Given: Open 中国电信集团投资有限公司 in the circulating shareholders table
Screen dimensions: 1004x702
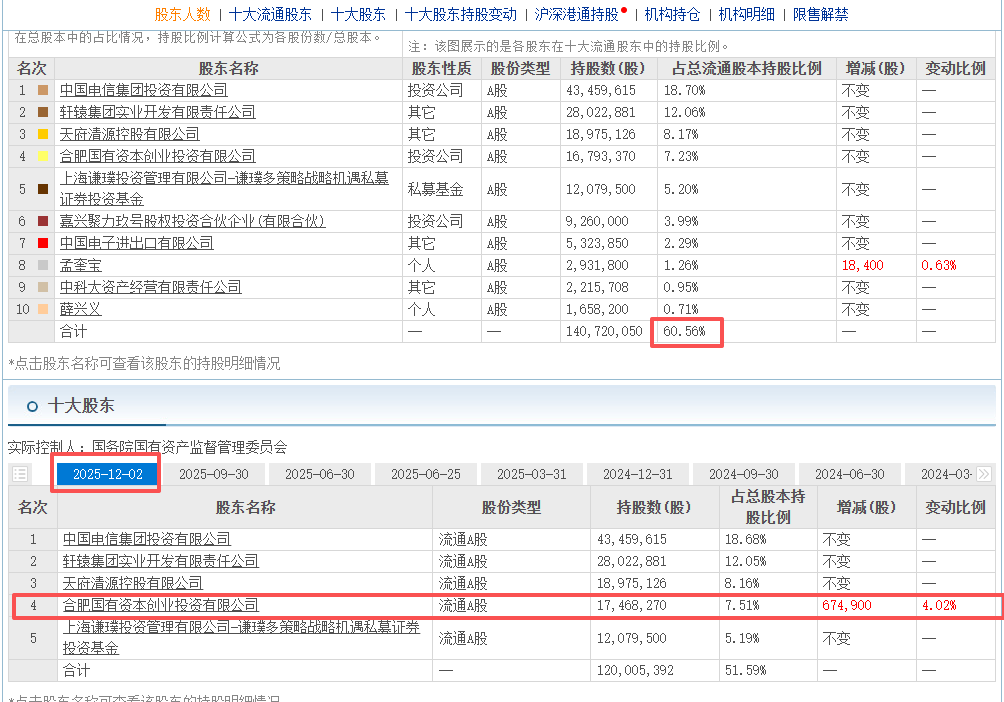Looking at the screenshot, I should click(x=143, y=90).
